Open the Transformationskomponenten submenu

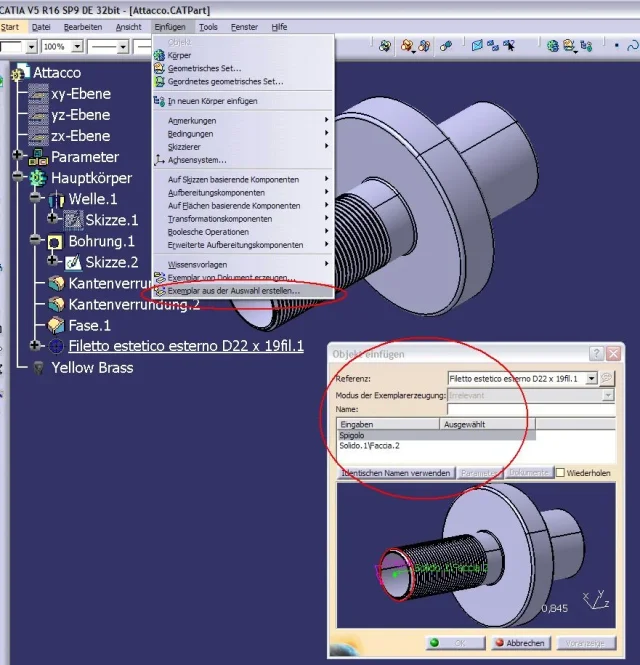point(243,219)
